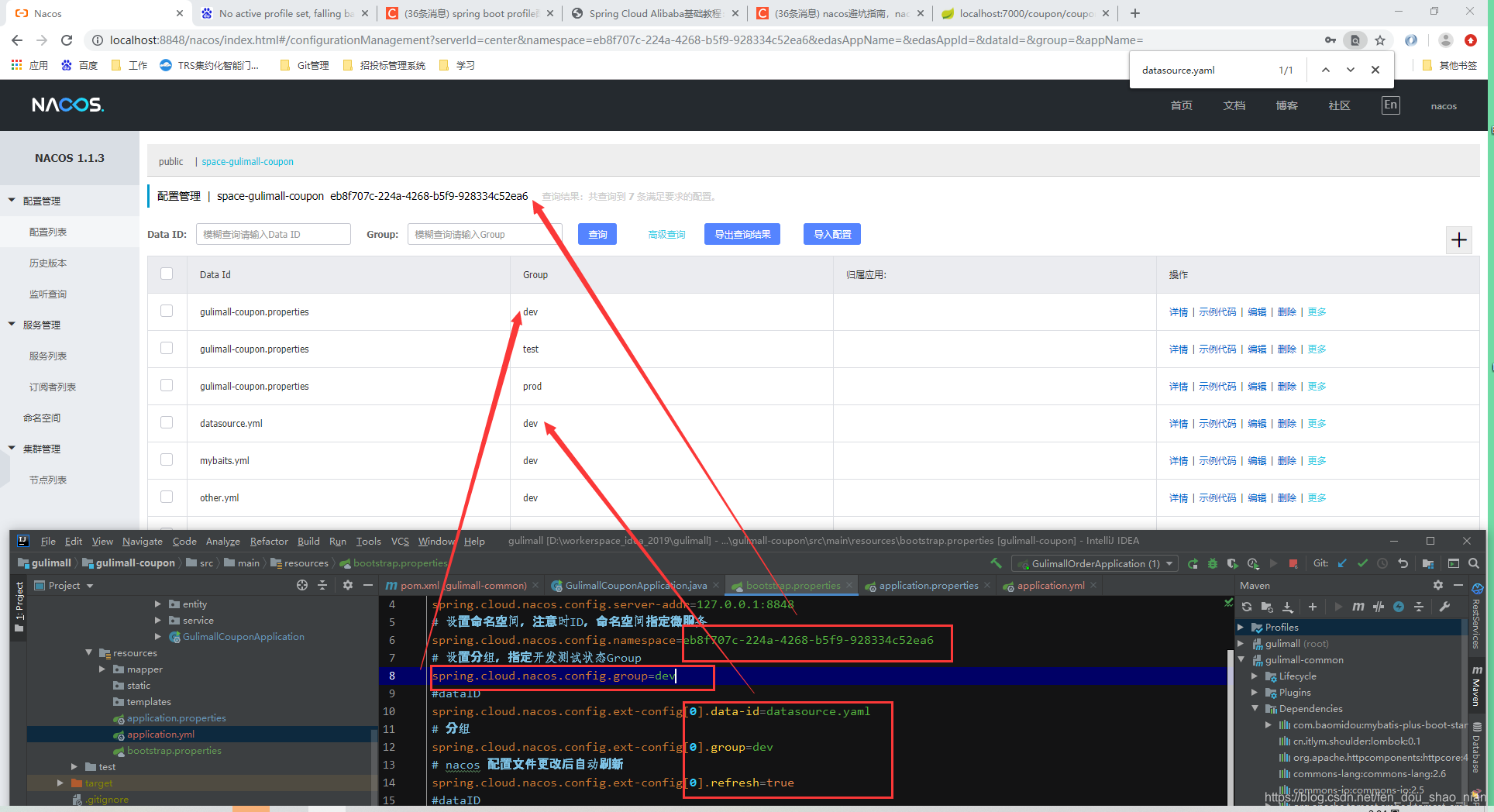Viewport: 1494px width, 812px height.
Task: Click 编辑 for datasource.yml row
Action: [x=1257, y=423]
